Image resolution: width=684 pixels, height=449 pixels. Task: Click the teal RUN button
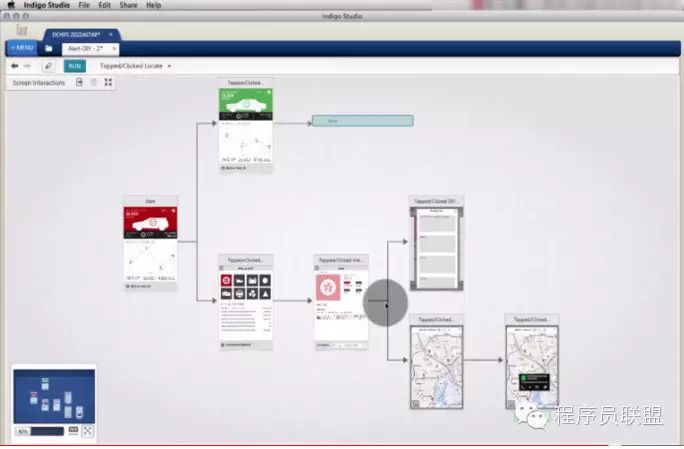tap(75, 66)
